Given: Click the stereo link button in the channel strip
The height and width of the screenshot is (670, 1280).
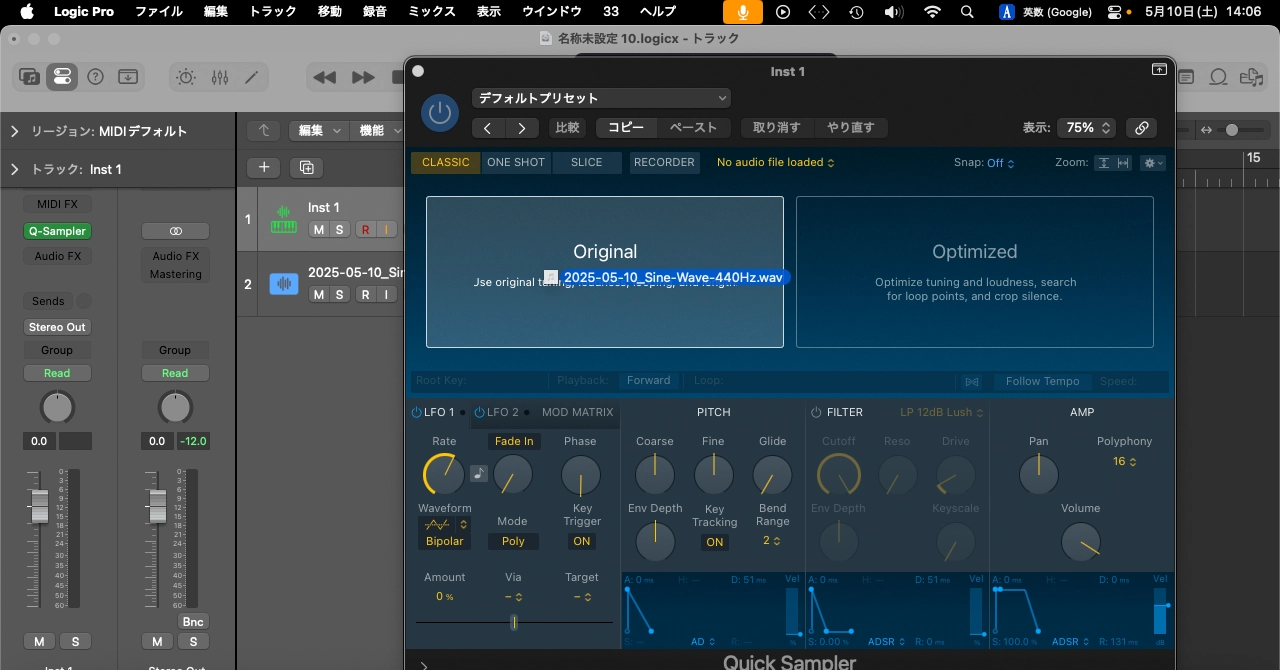Looking at the screenshot, I should pyautogui.click(x=175, y=231).
